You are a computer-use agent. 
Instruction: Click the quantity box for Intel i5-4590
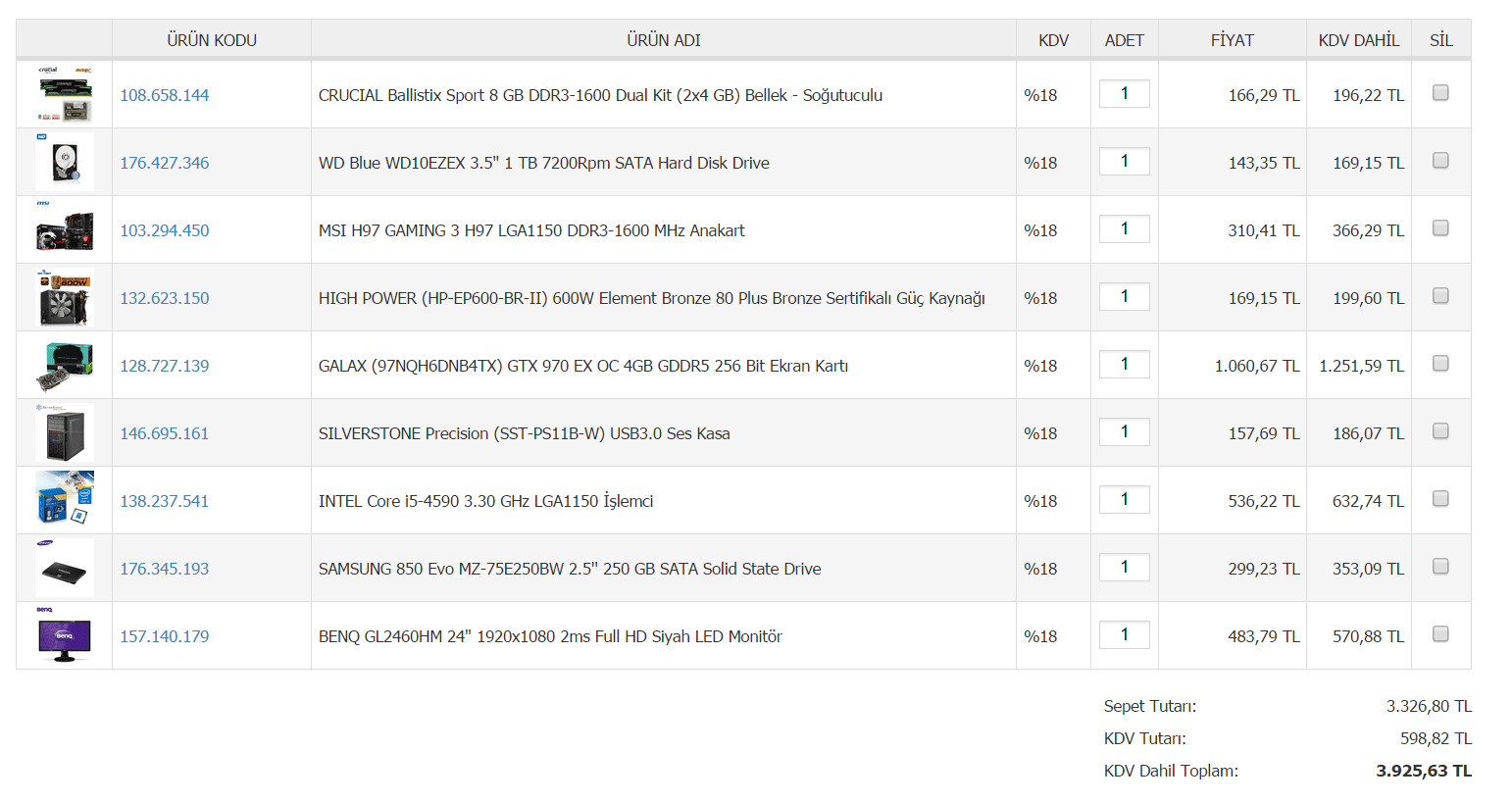pyautogui.click(x=1124, y=499)
